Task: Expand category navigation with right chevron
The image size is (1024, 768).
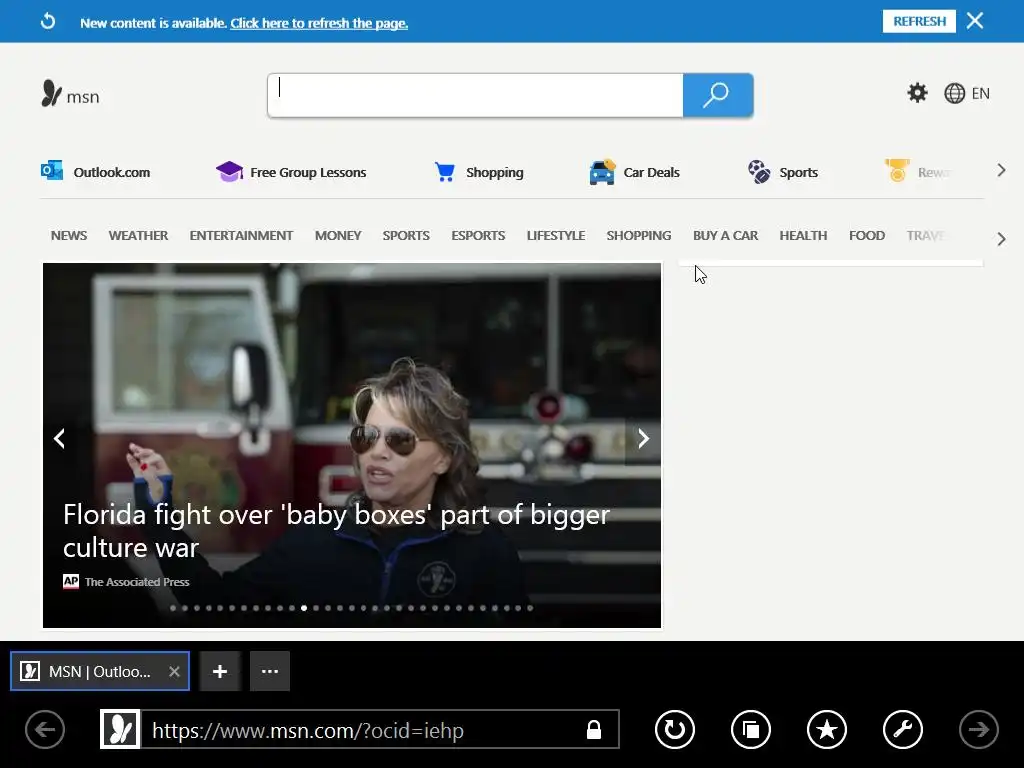Action: [1001, 239]
